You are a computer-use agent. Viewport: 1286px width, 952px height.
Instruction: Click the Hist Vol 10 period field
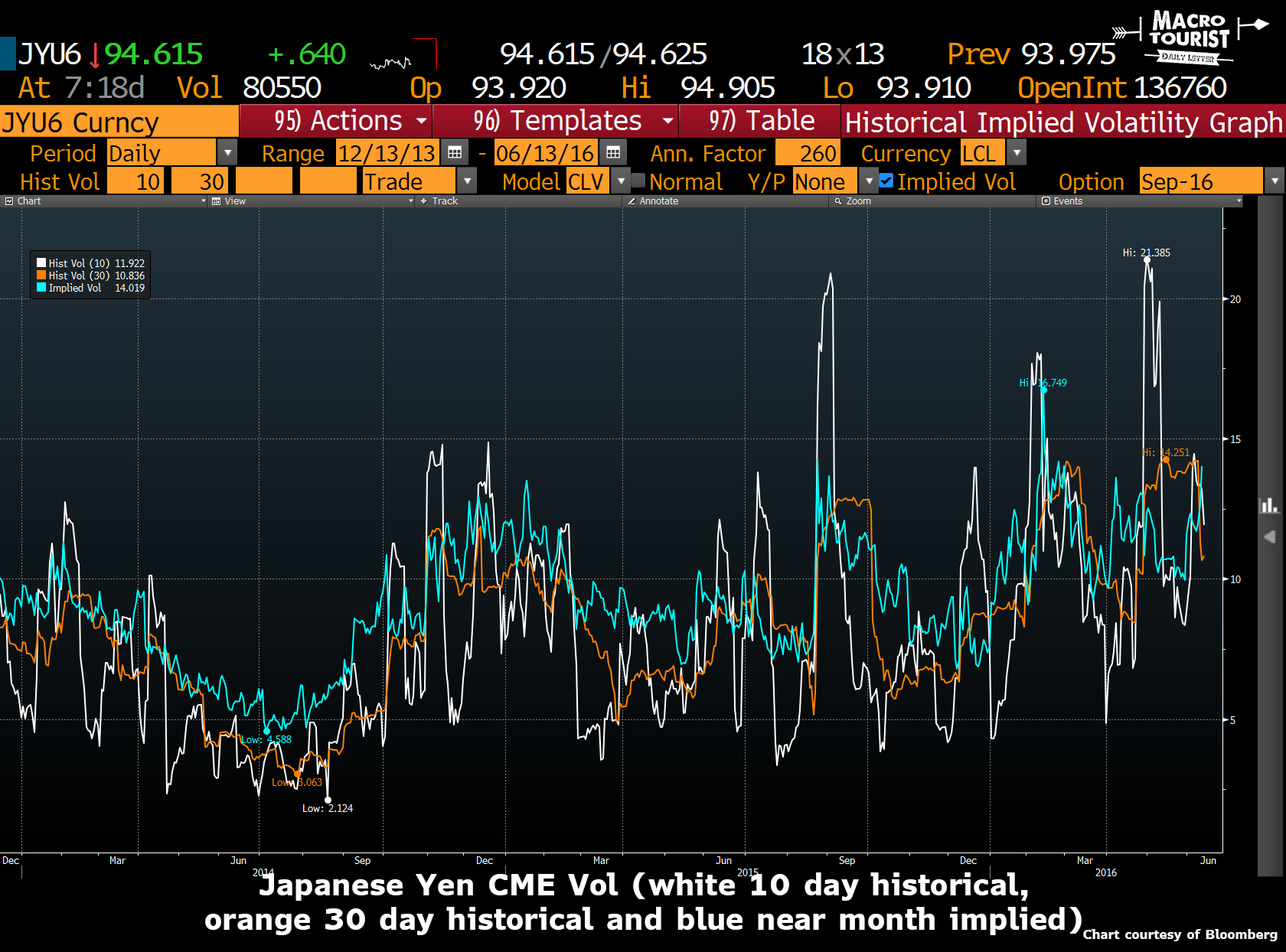tap(135, 181)
